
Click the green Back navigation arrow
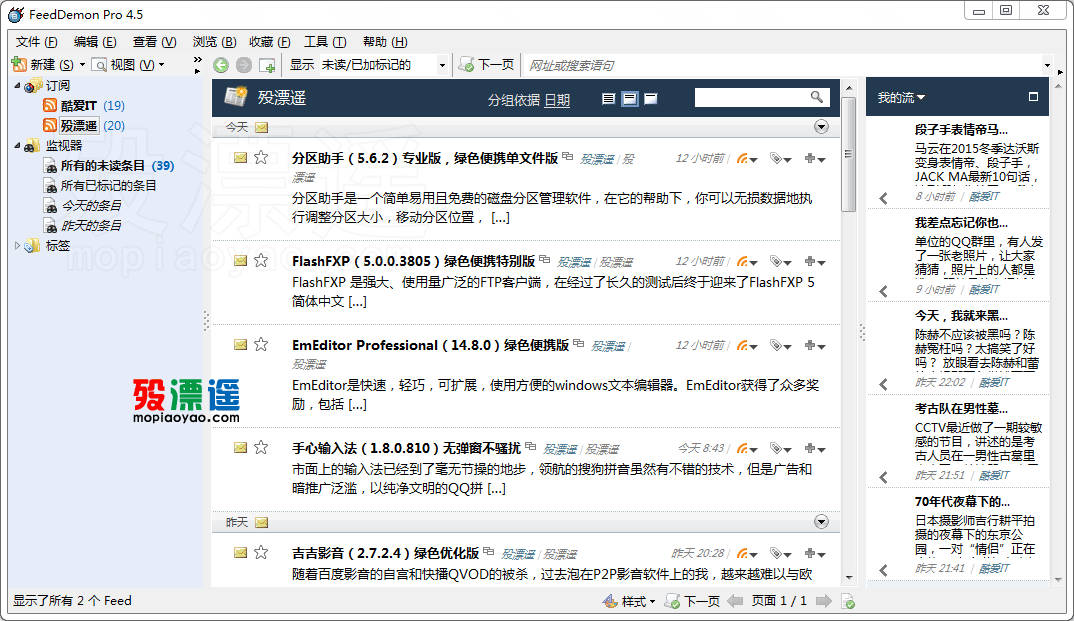[x=221, y=65]
